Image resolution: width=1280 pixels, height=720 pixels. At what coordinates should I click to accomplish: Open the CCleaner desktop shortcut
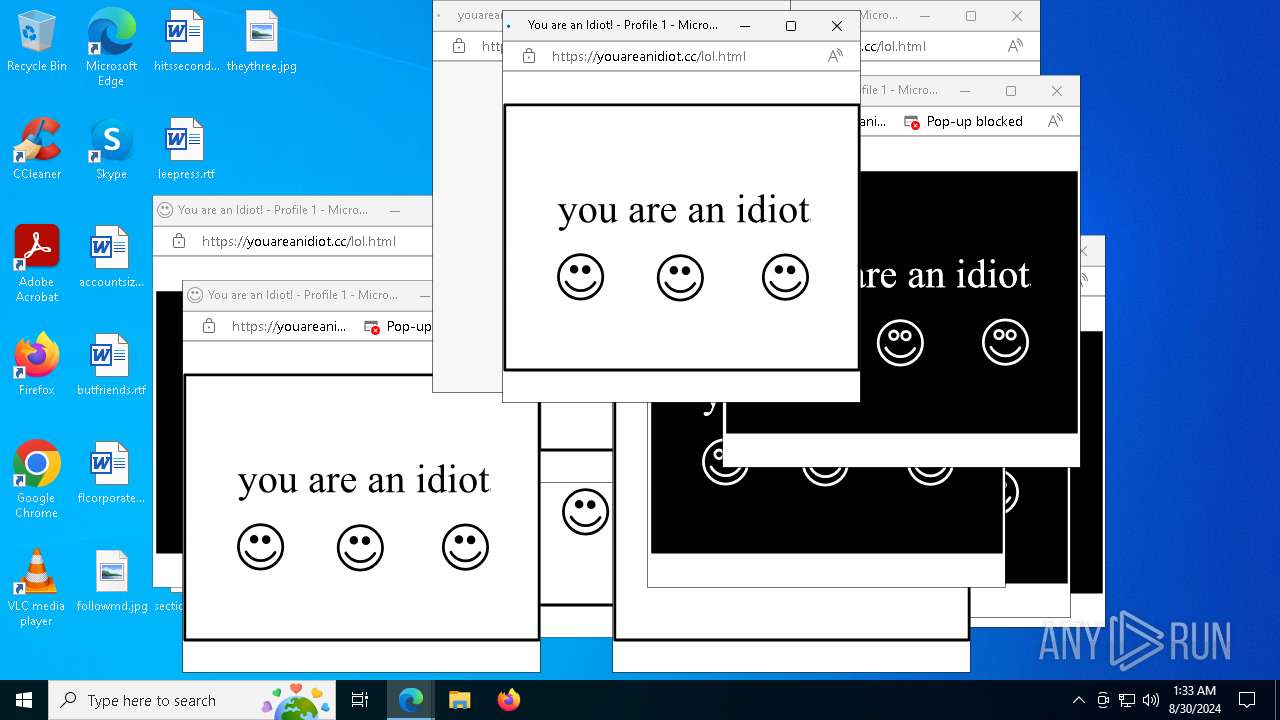click(x=37, y=150)
